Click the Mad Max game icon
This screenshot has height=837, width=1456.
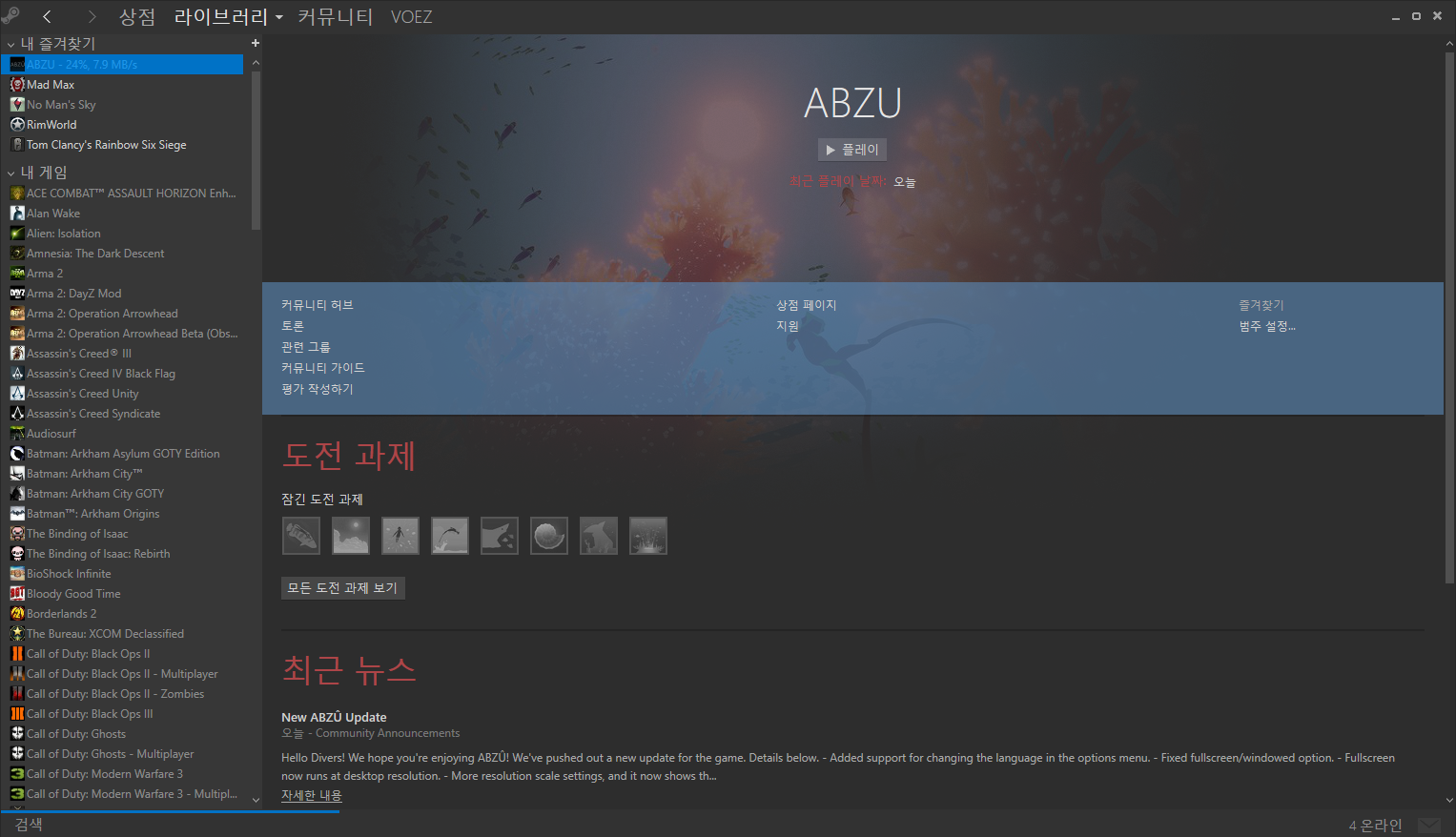[x=17, y=85]
